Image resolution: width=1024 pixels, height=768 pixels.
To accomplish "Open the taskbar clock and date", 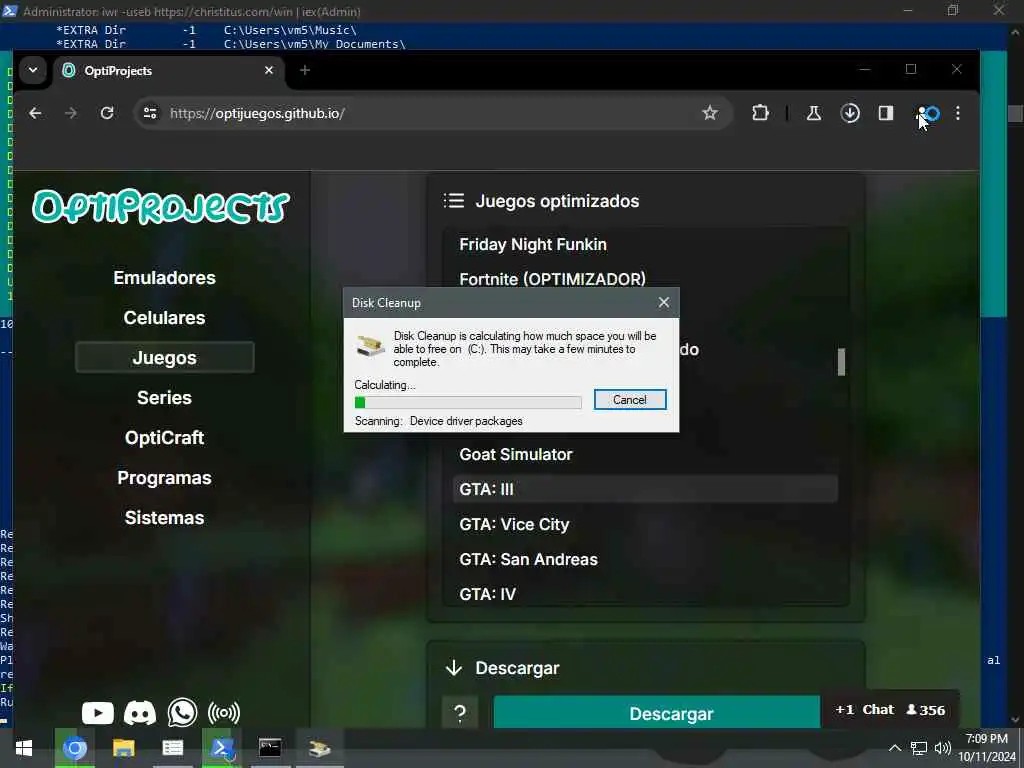I will 987,748.
